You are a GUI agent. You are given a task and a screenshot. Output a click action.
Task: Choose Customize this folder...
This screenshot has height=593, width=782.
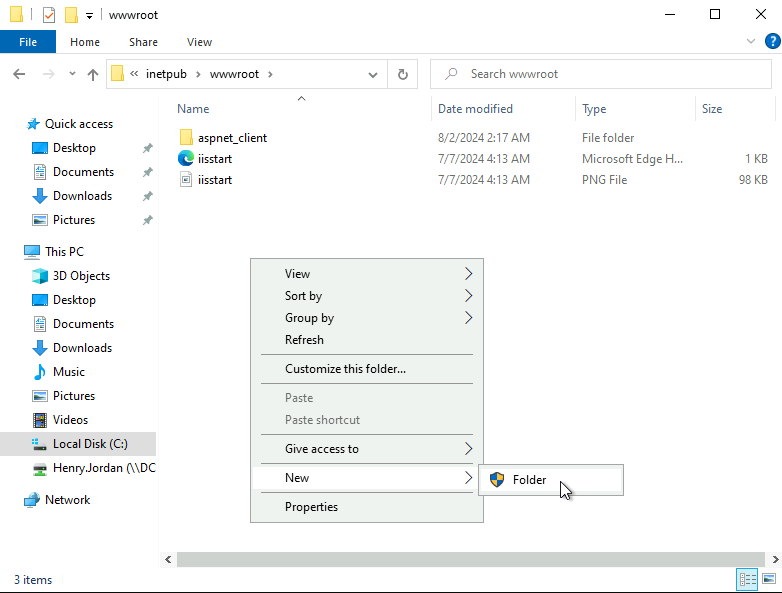(367, 369)
